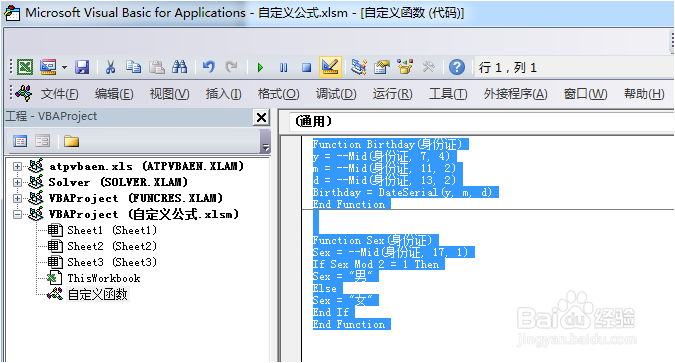Click the Toolbox wrench icon
The image size is (675, 363).
428,67
